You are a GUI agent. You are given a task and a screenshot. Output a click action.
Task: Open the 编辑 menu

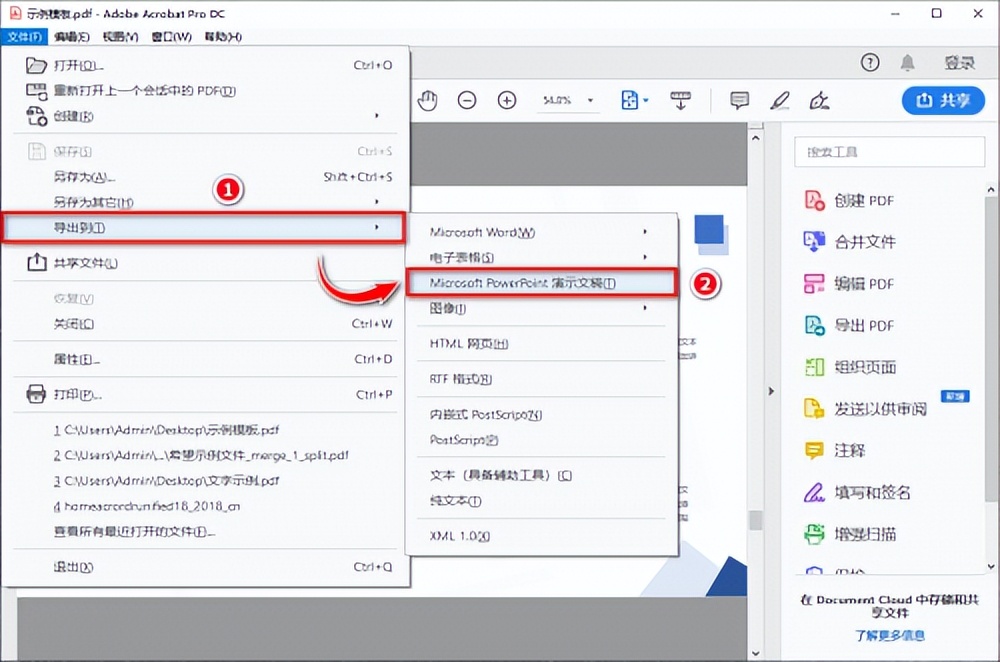pos(65,36)
